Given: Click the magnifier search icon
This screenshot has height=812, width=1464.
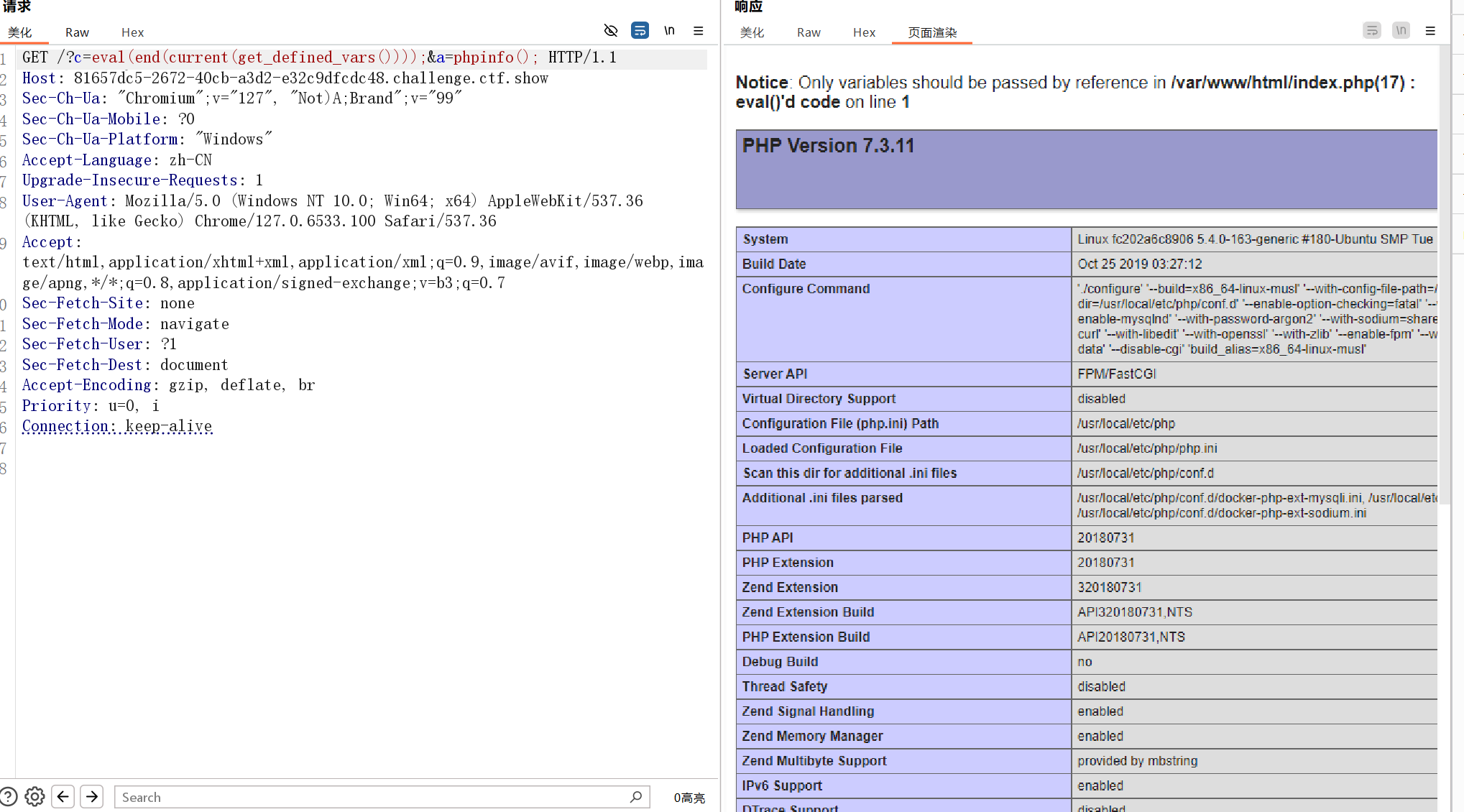Looking at the screenshot, I should [x=636, y=796].
